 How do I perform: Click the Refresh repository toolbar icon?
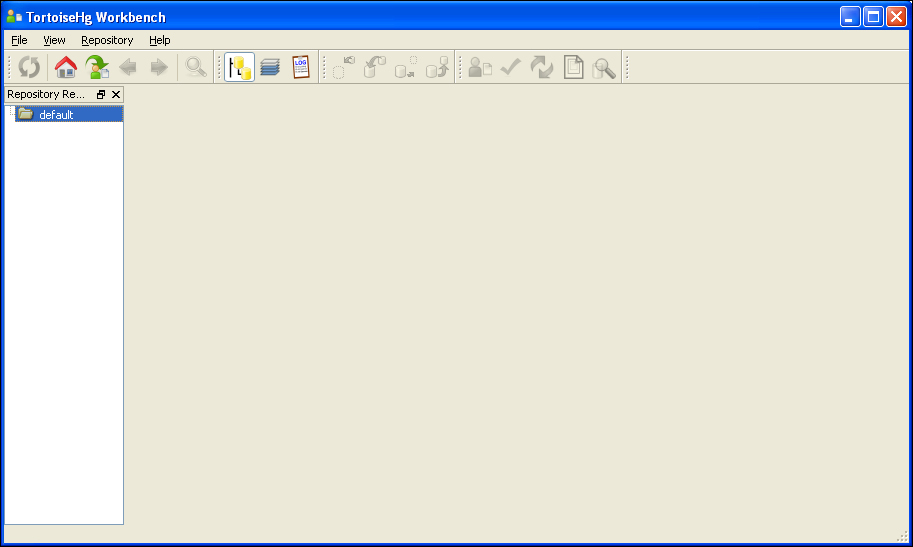tap(29, 67)
